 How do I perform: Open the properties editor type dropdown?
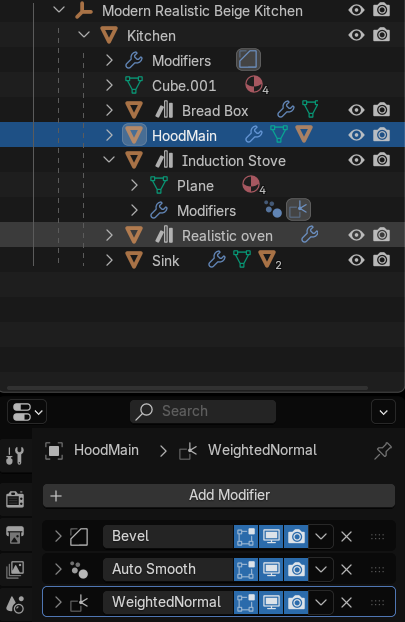pos(27,412)
